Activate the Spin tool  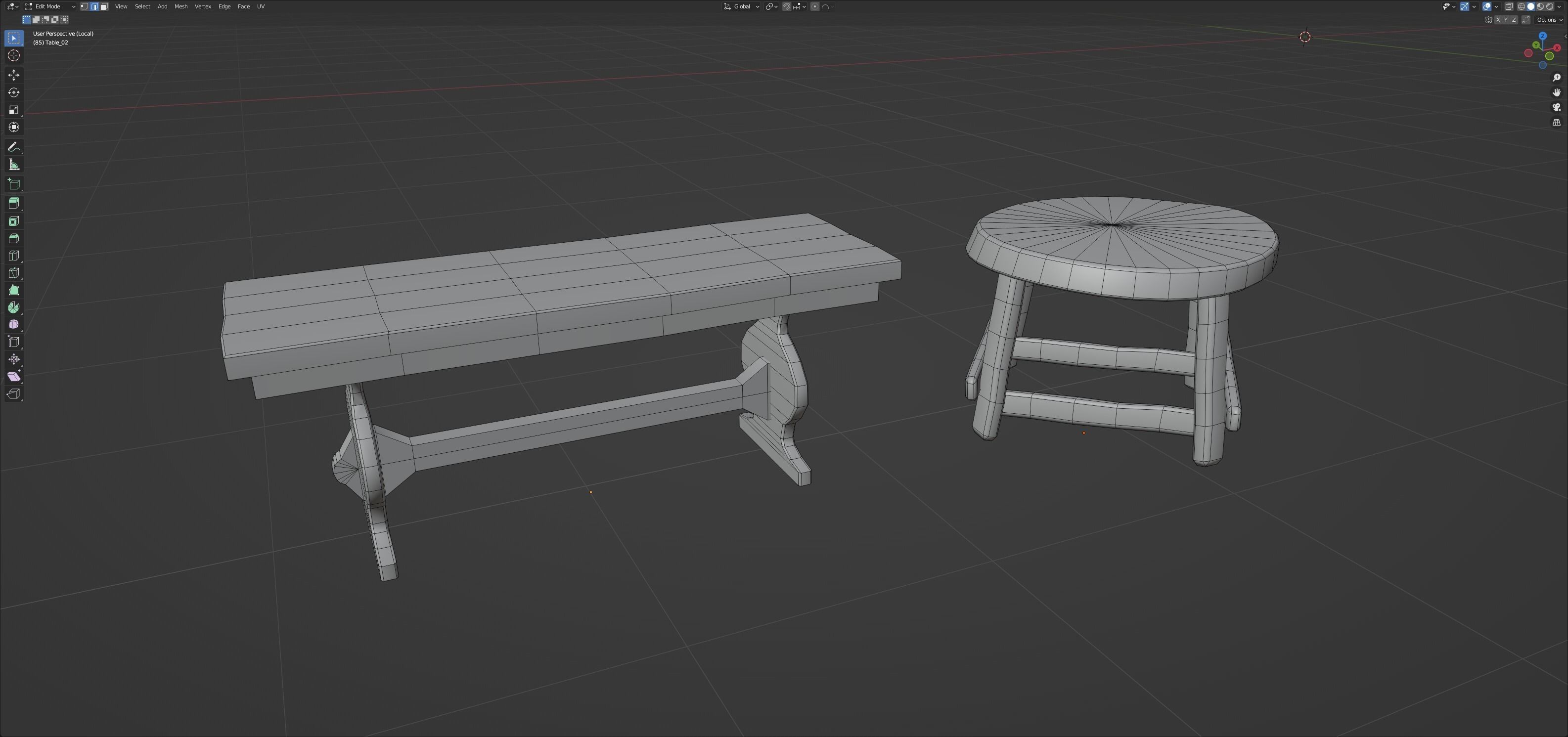coord(14,307)
